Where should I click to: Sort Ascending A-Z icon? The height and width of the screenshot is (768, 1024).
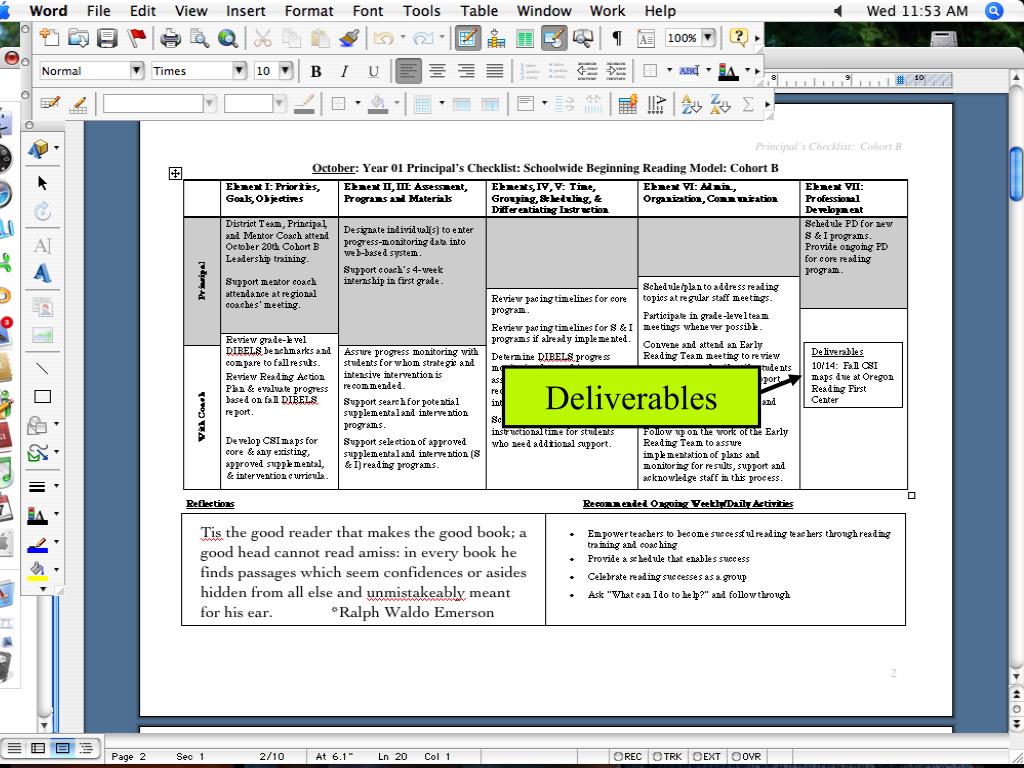[690, 104]
